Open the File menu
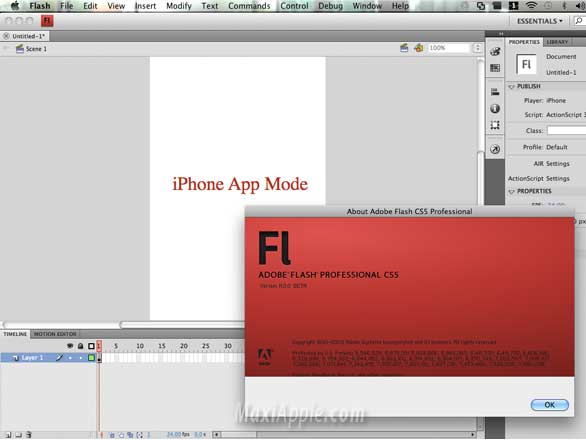The width and height of the screenshot is (586, 440). pyautogui.click(x=67, y=6)
